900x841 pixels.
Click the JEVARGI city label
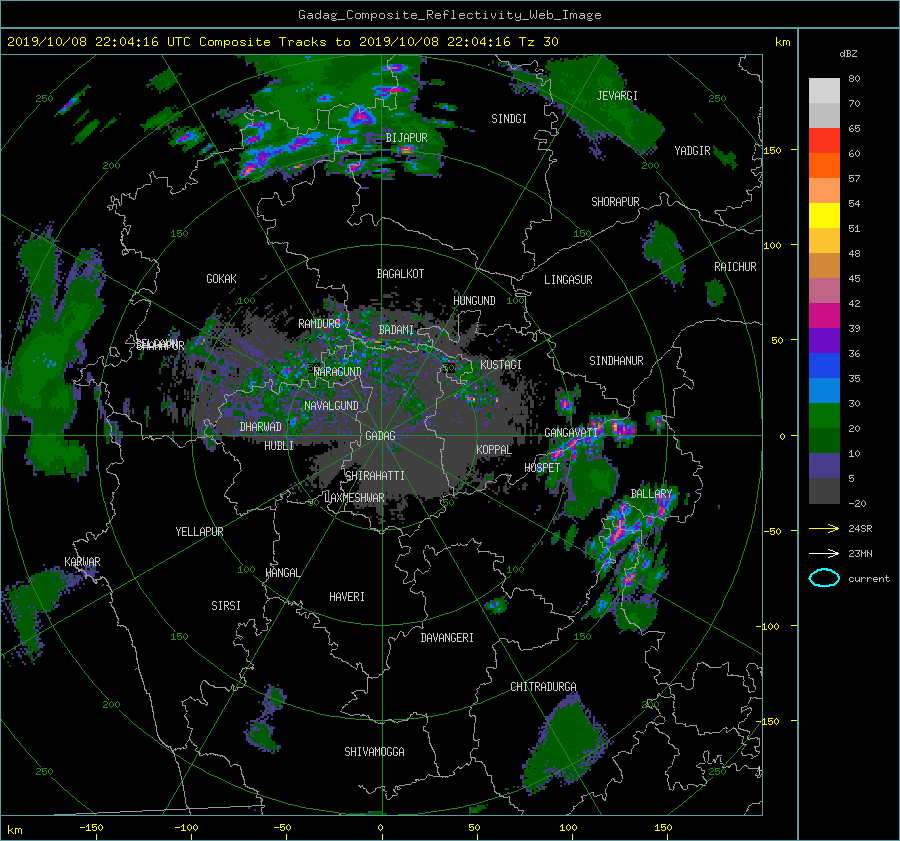(617, 96)
